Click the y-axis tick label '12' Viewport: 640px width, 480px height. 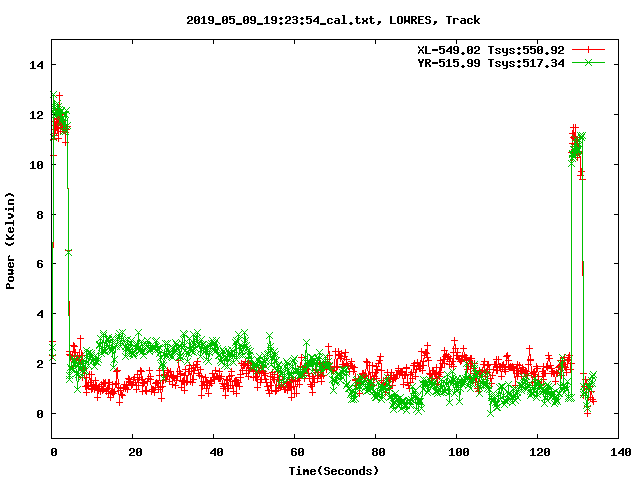[36, 115]
